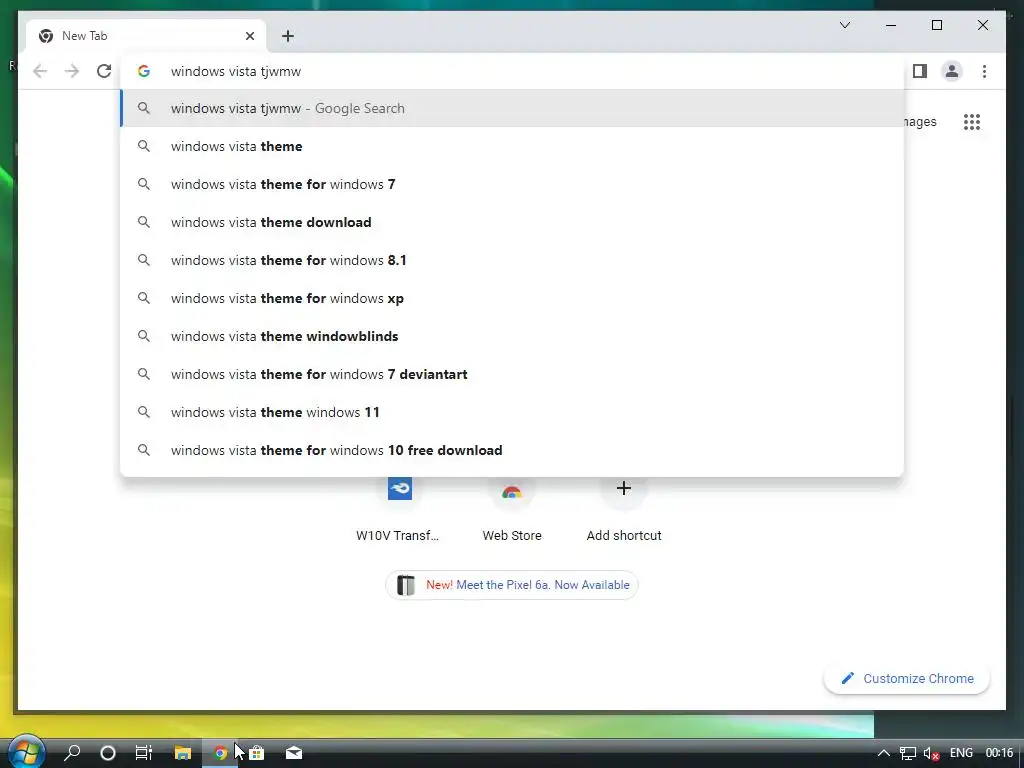Click the network icon in system tray
The image size is (1024, 768).
(908, 754)
